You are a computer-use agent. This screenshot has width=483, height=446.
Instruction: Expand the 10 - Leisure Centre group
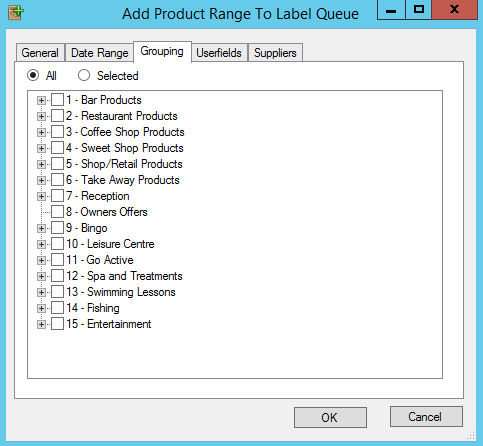click(x=41, y=244)
